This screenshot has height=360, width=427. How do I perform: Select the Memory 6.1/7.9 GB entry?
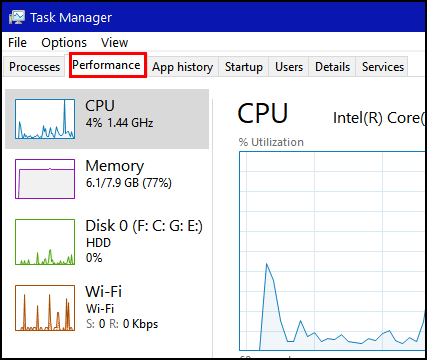coord(107,179)
